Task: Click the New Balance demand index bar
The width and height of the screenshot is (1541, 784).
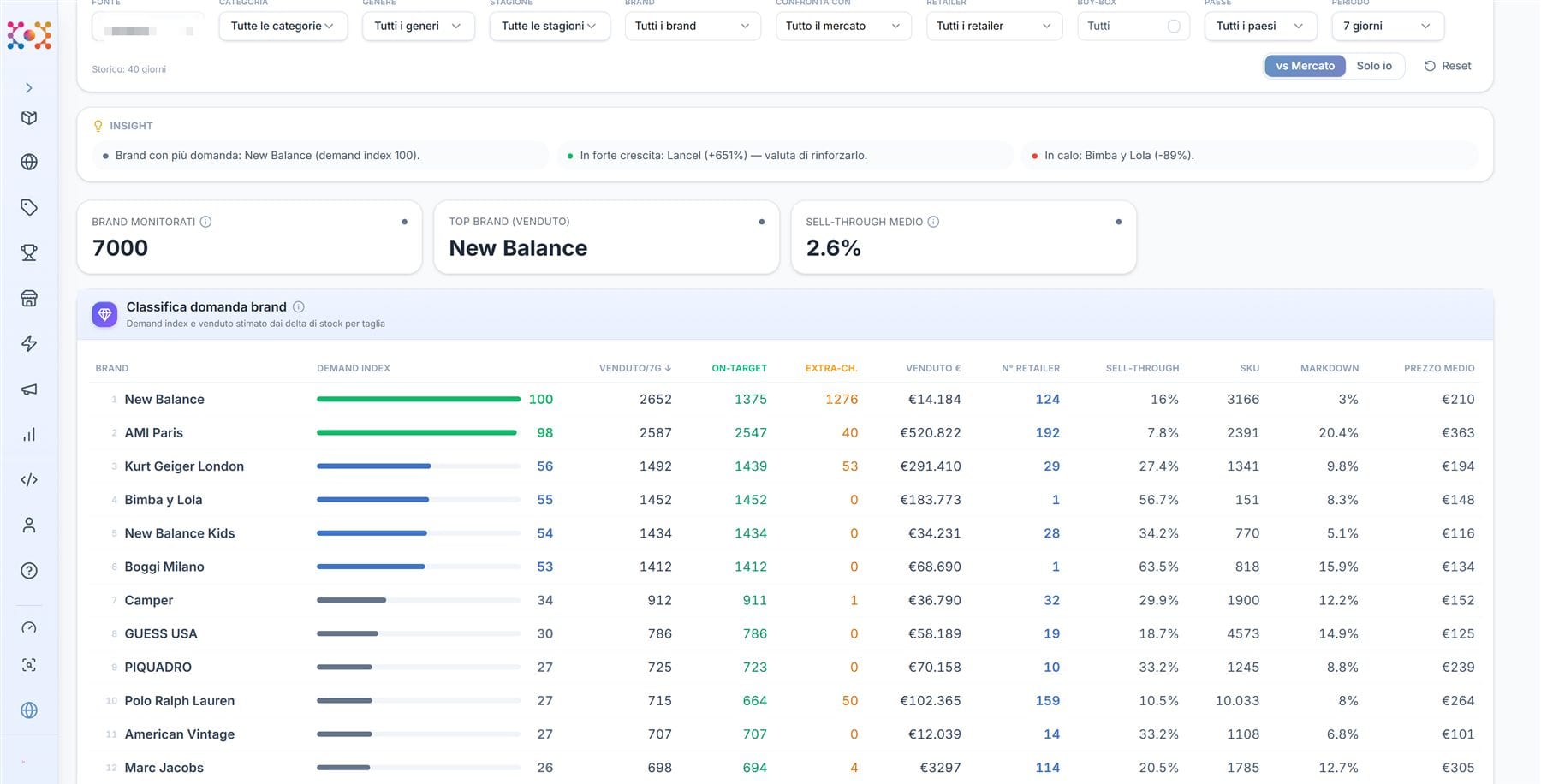Action: (419, 399)
